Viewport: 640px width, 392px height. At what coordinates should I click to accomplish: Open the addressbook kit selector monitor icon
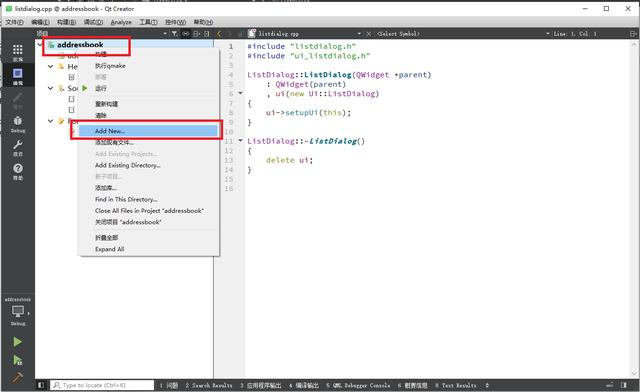click(x=18, y=312)
